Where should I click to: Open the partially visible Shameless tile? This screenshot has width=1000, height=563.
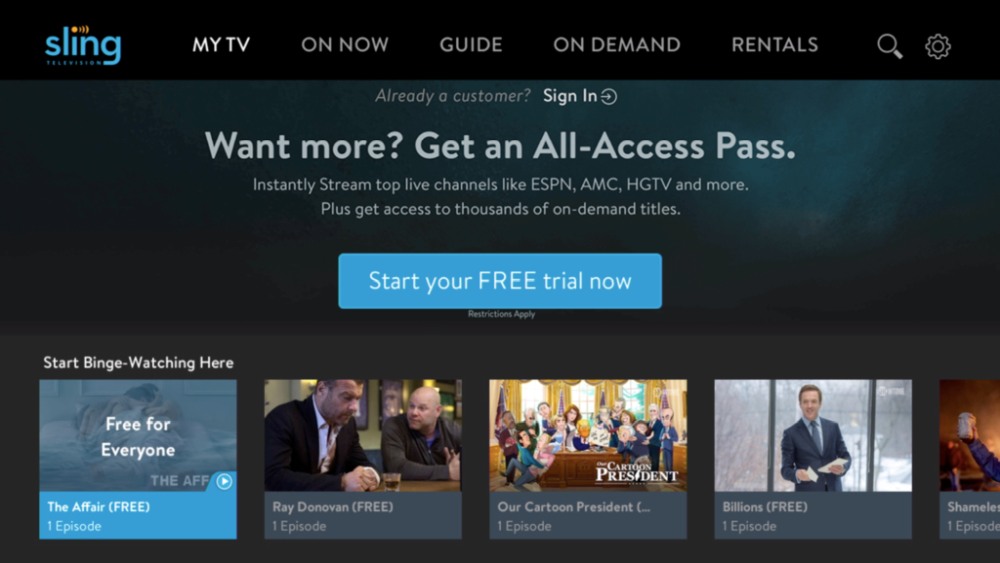click(969, 459)
